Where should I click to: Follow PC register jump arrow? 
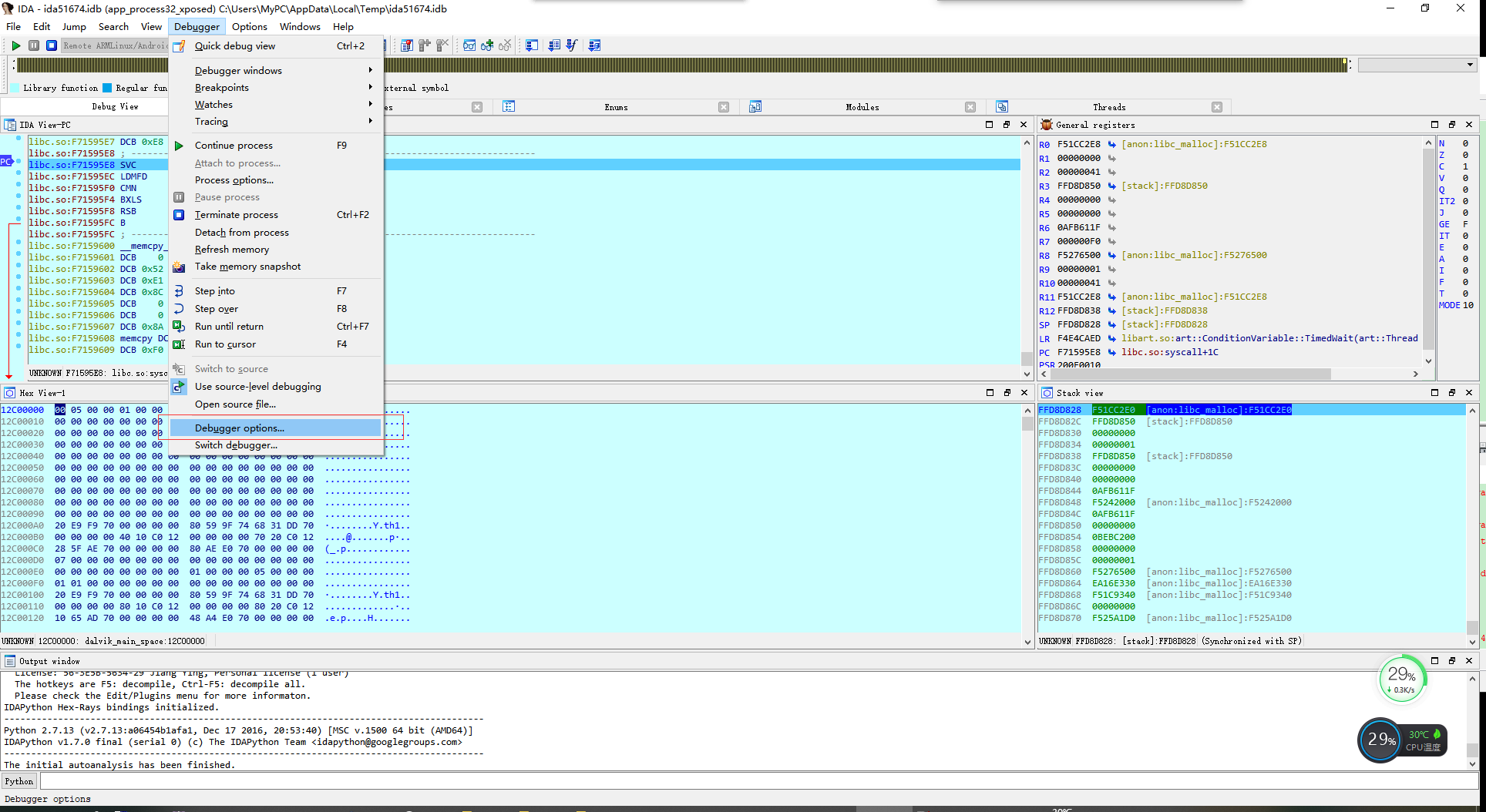coord(1112,352)
